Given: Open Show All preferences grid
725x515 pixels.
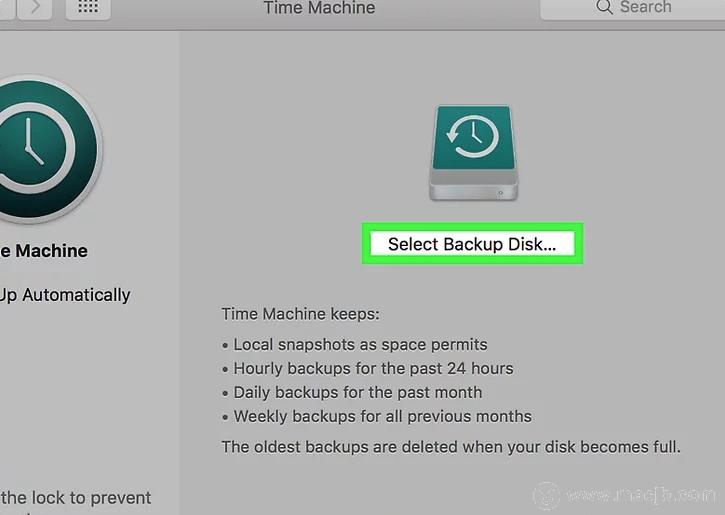Looking at the screenshot, I should (88, 7).
